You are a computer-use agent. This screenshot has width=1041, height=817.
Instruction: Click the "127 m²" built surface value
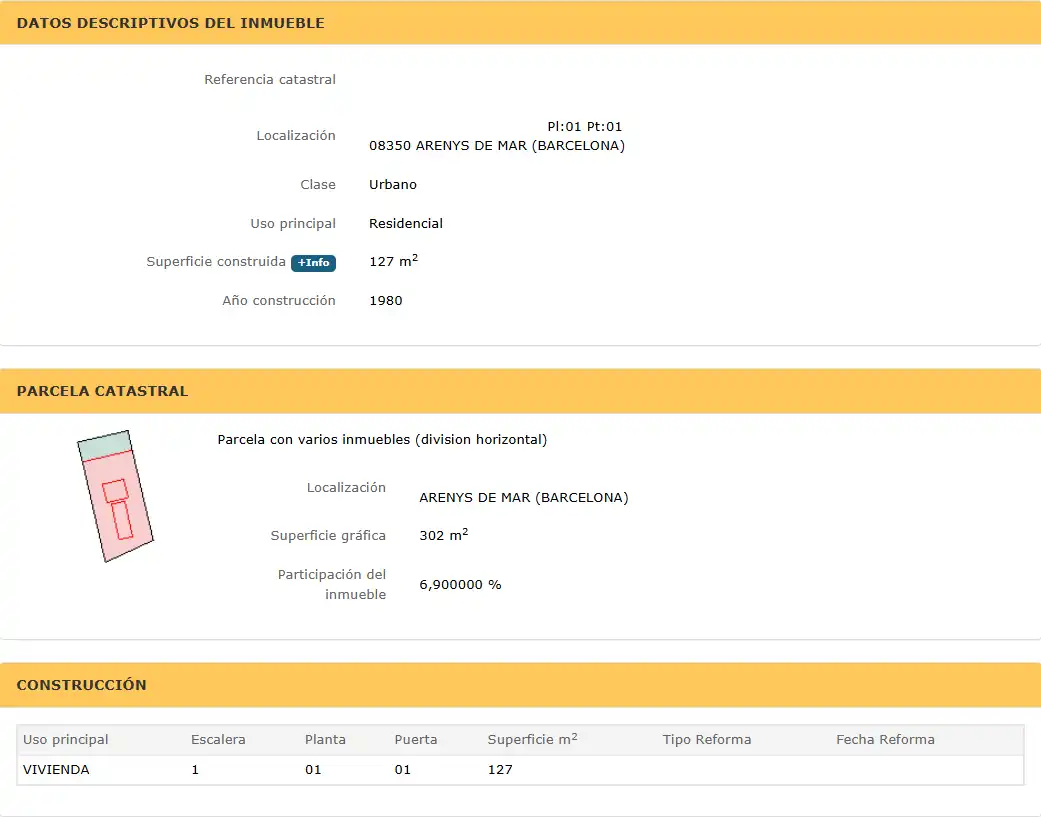[x=394, y=261]
